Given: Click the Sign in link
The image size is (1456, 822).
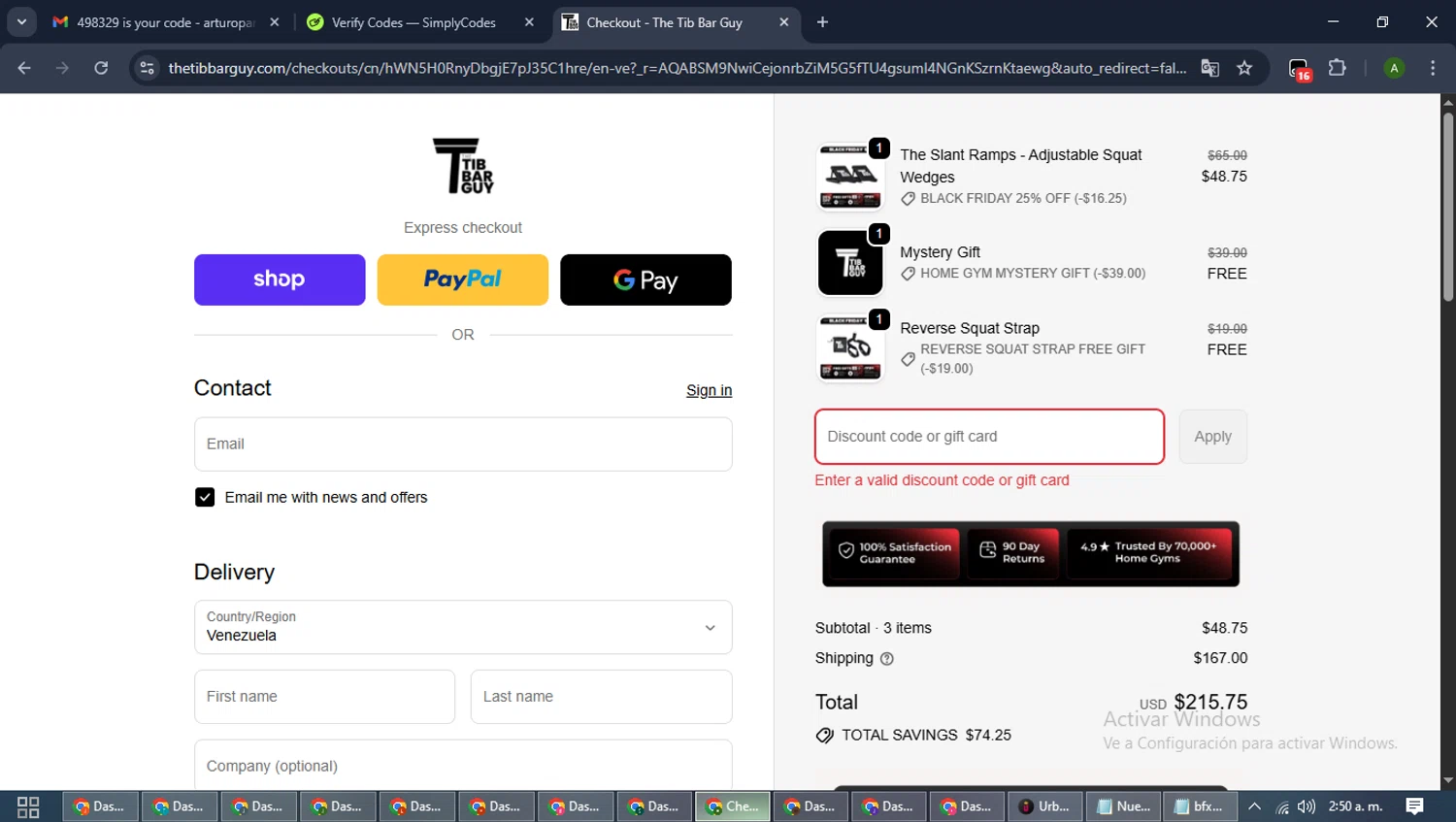Looking at the screenshot, I should [x=709, y=390].
